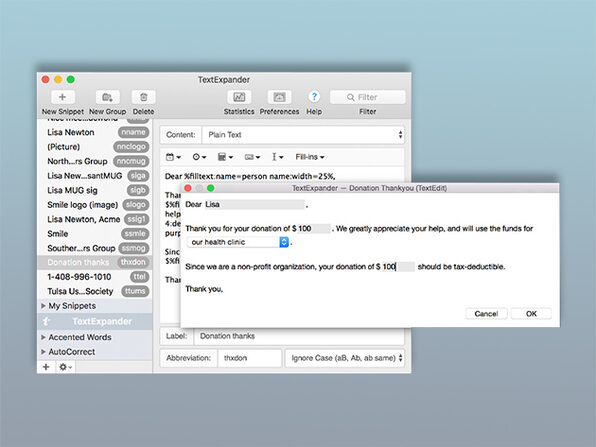Select the Smile logo (image) snippet
The height and width of the screenshot is (447, 596).
pos(95,205)
